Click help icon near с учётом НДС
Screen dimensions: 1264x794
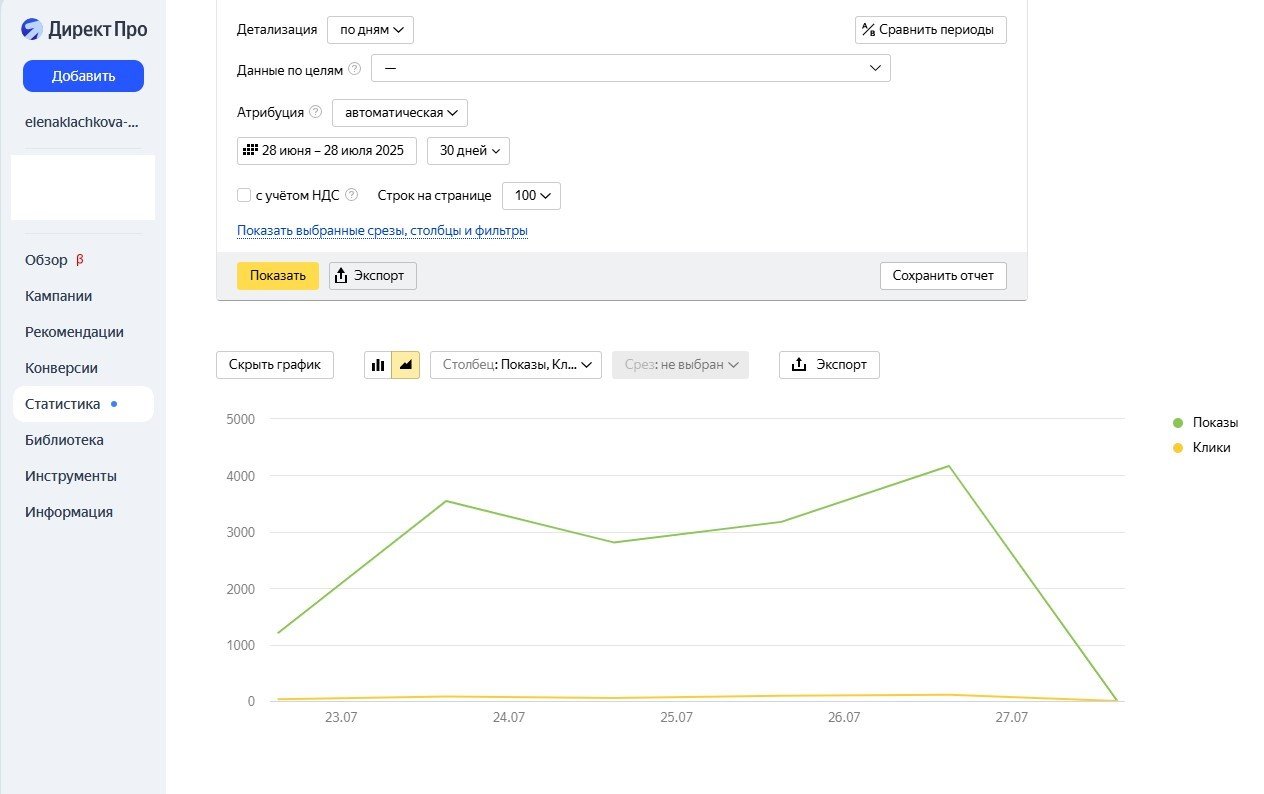[x=351, y=195]
